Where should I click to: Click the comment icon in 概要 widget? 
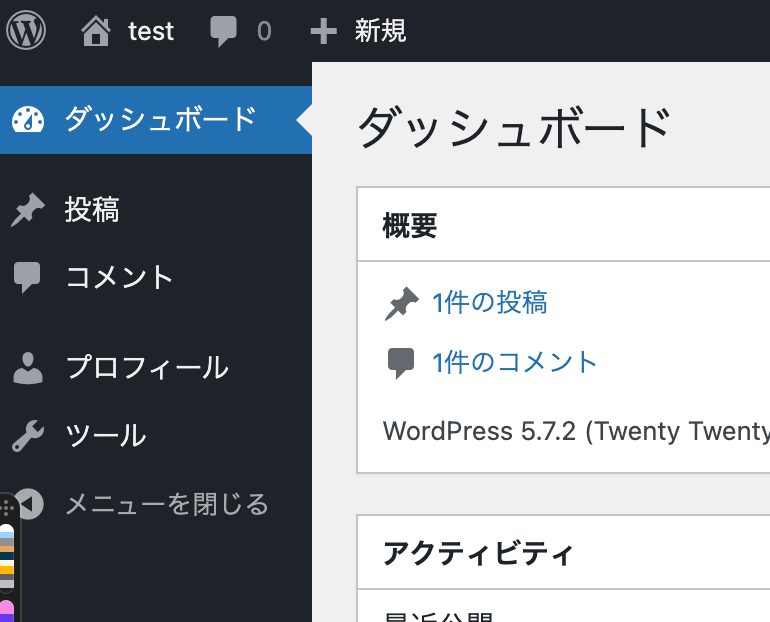[x=401, y=363]
